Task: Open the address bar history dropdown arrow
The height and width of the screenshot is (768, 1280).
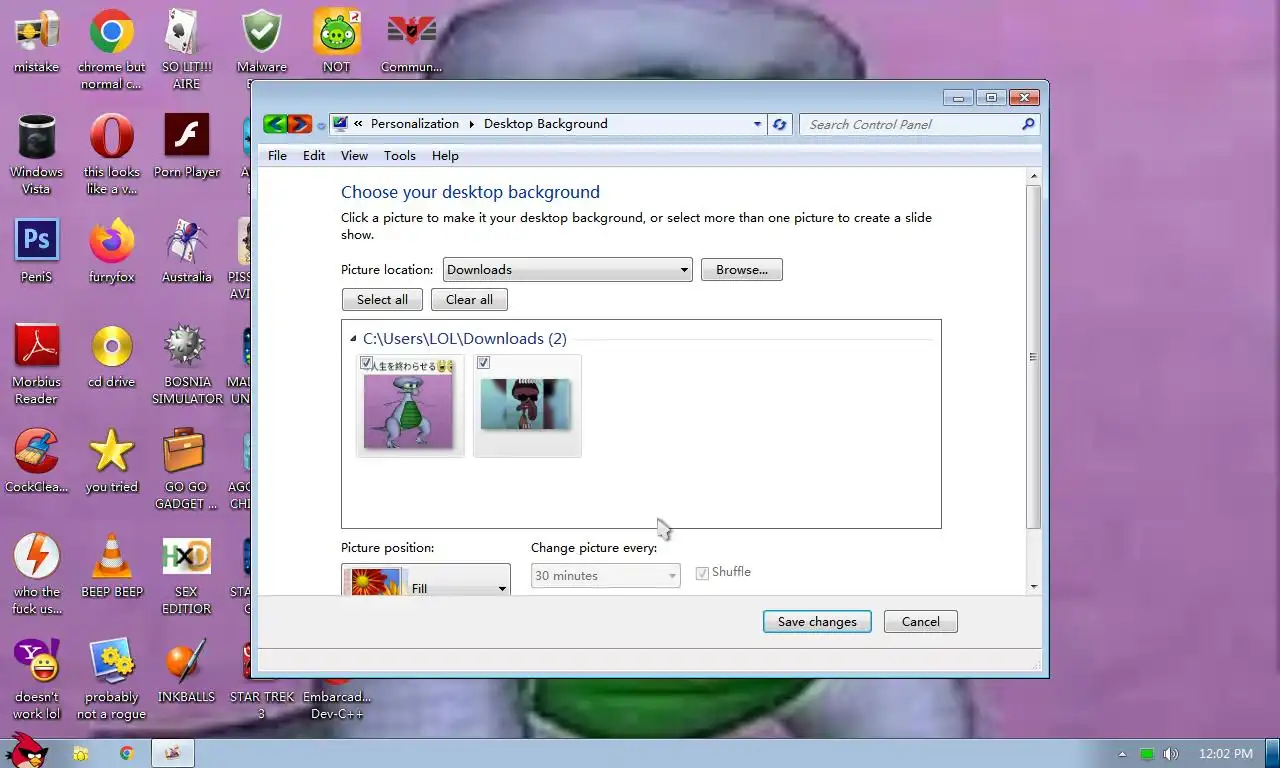Action: coord(757,124)
